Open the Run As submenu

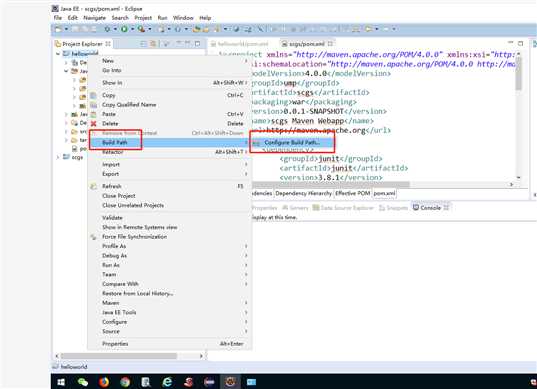pyautogui.click(x=169, y=265)
